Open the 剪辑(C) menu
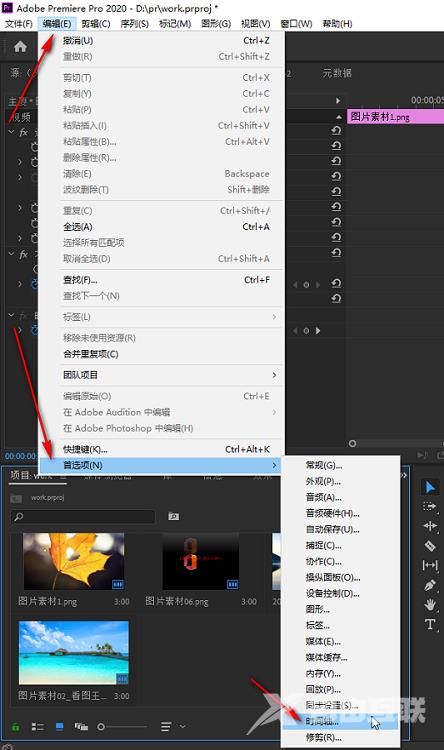444x750 pixels. [96, 23]
